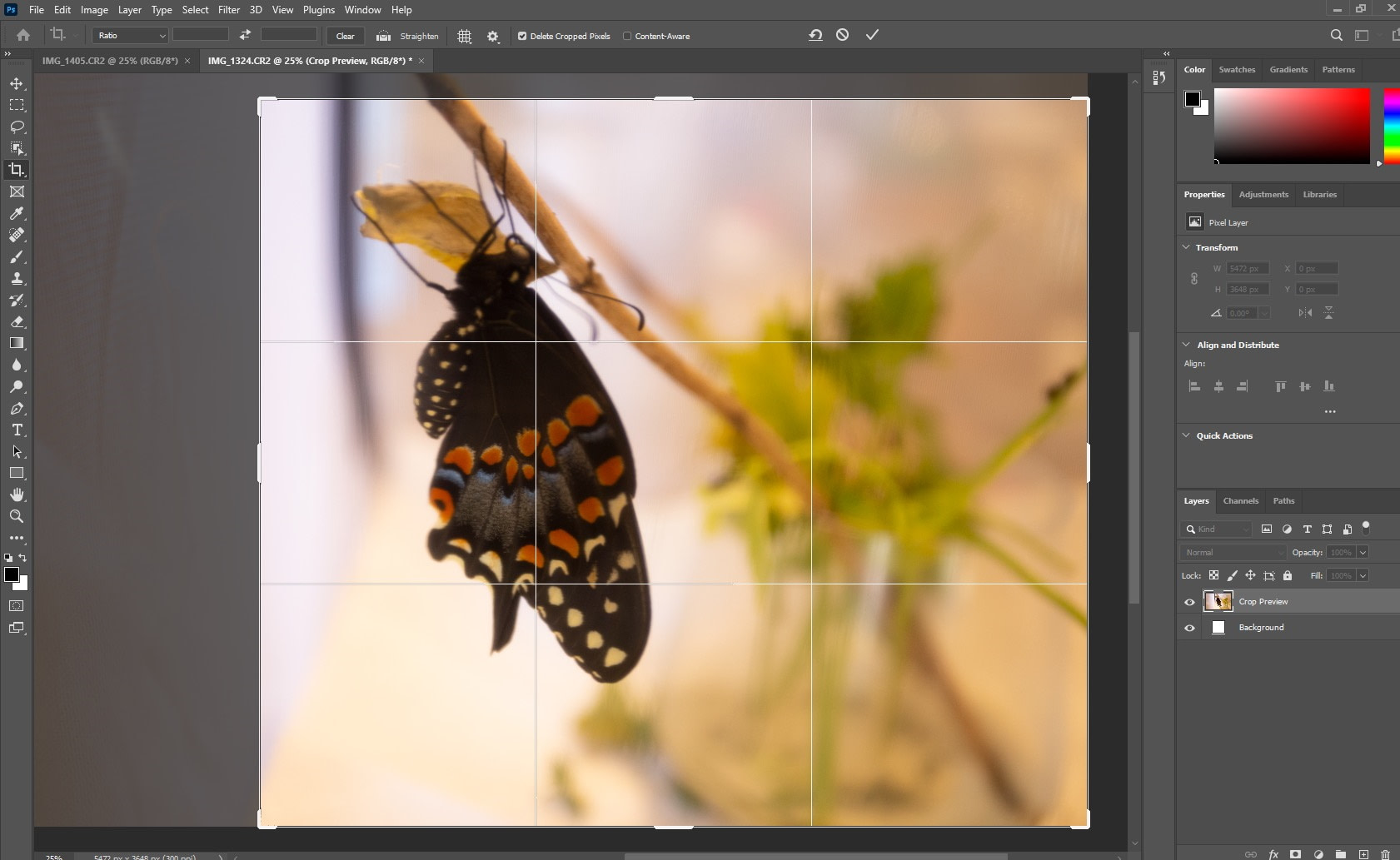Select the Eyedropper tool
Screen dimensions: 1400x860
pyautogui.click(x=17, y=213)
